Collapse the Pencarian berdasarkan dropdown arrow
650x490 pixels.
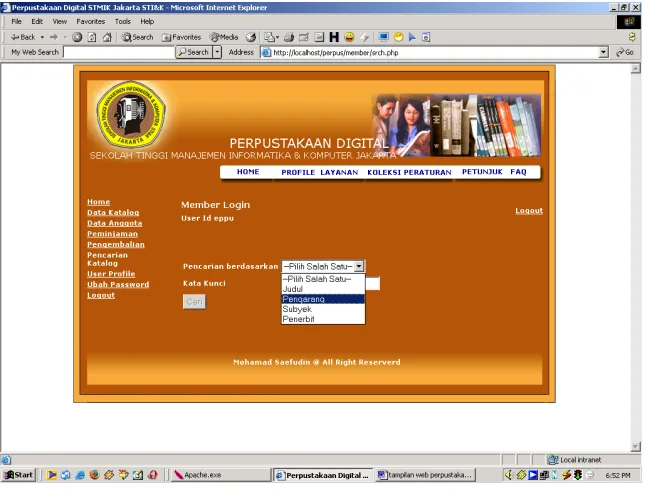pyautogui.click(x=359, y=266)
